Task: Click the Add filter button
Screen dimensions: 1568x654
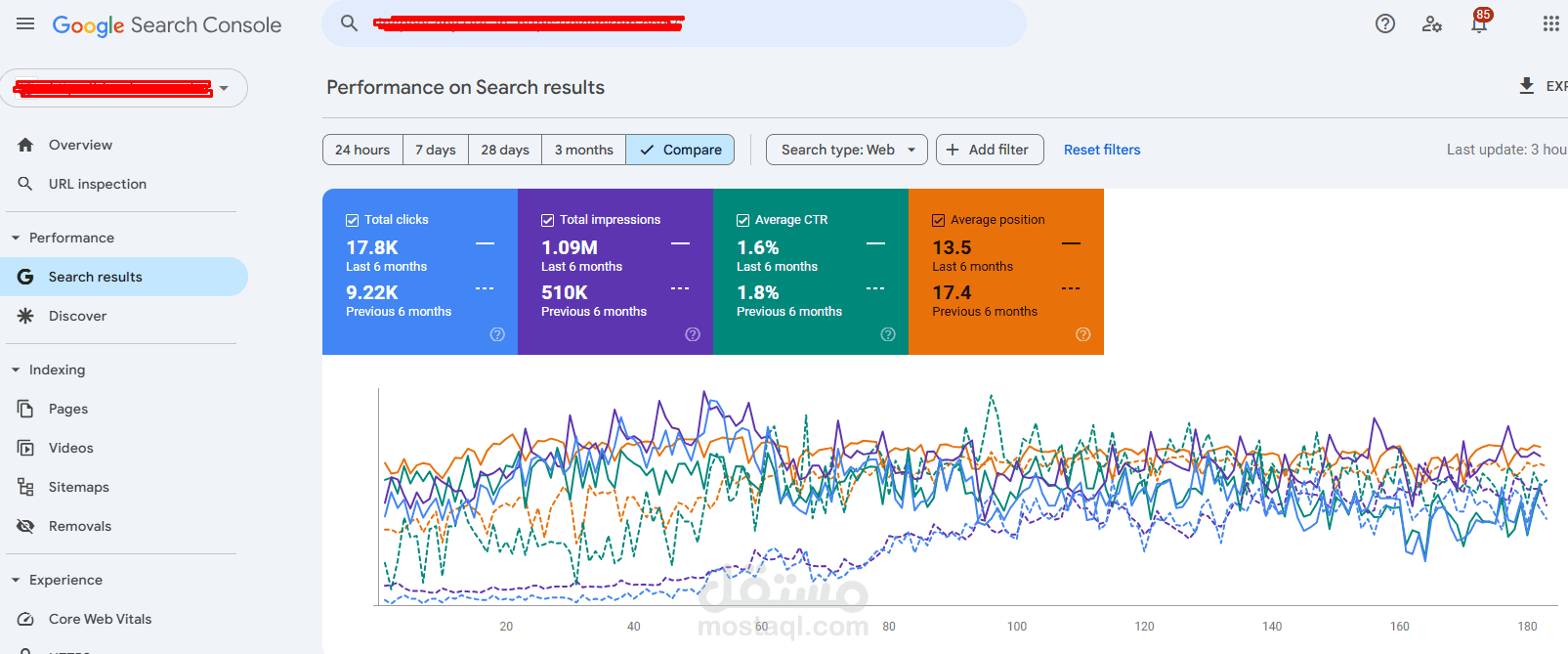Action: tap(990, 150)
